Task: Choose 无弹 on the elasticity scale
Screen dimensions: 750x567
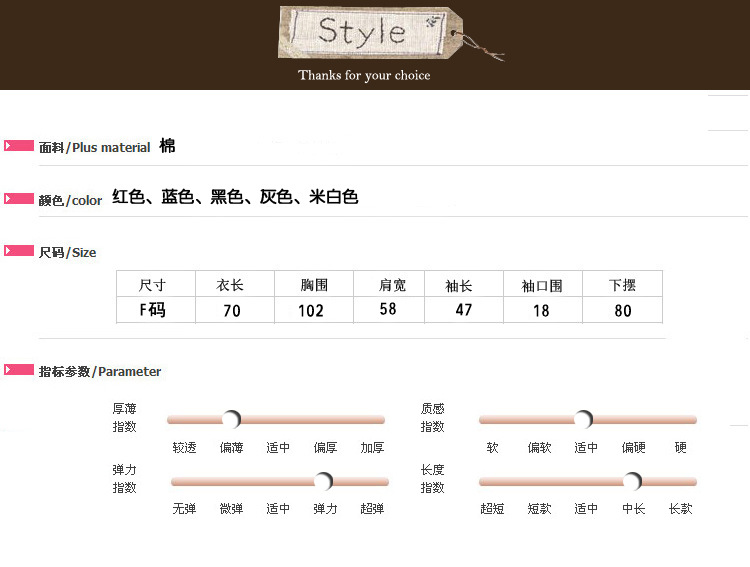Action: (184, 509)
